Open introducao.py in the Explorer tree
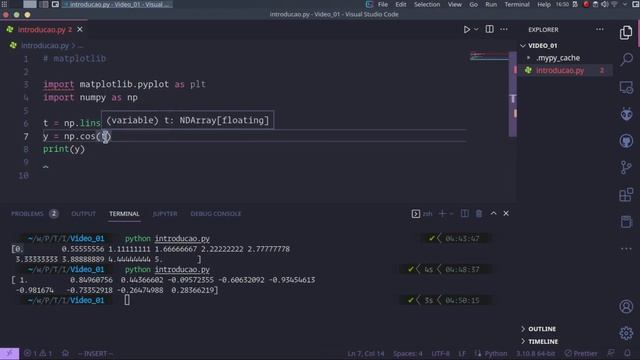Image resolution: width=640 pixels, height=360 pixels. [x=560, y=71]
